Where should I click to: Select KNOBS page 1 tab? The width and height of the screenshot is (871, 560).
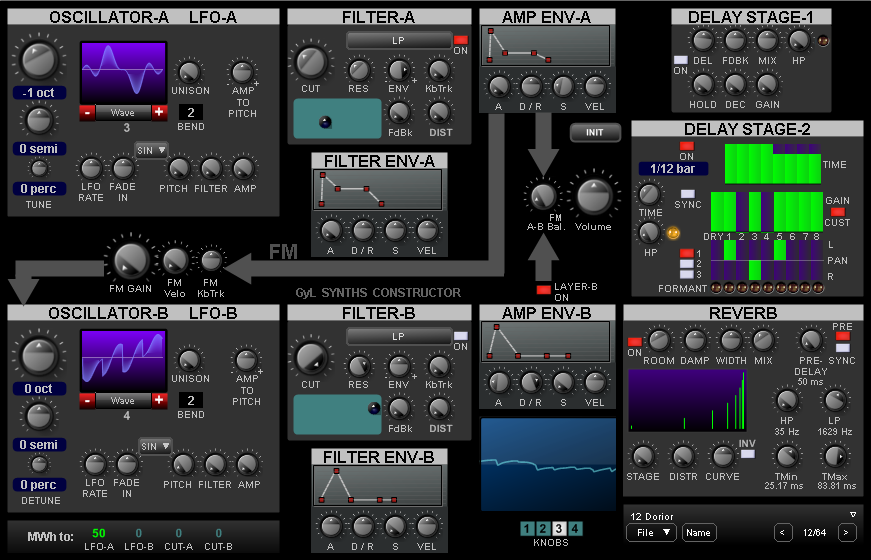click(x=526, y=529)
